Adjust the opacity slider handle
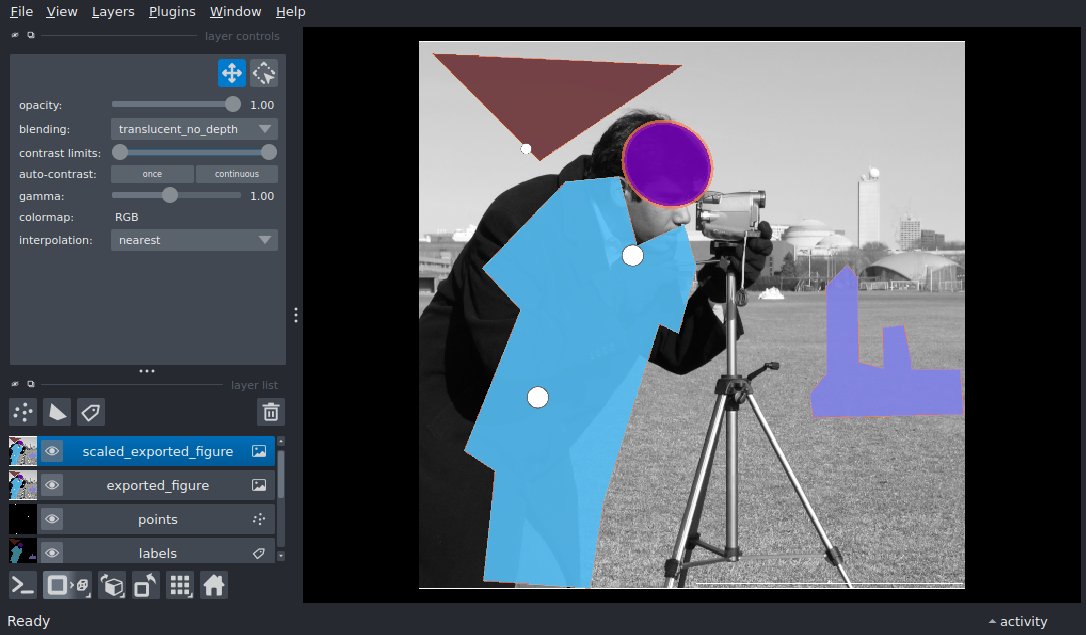 coord(233,105)
